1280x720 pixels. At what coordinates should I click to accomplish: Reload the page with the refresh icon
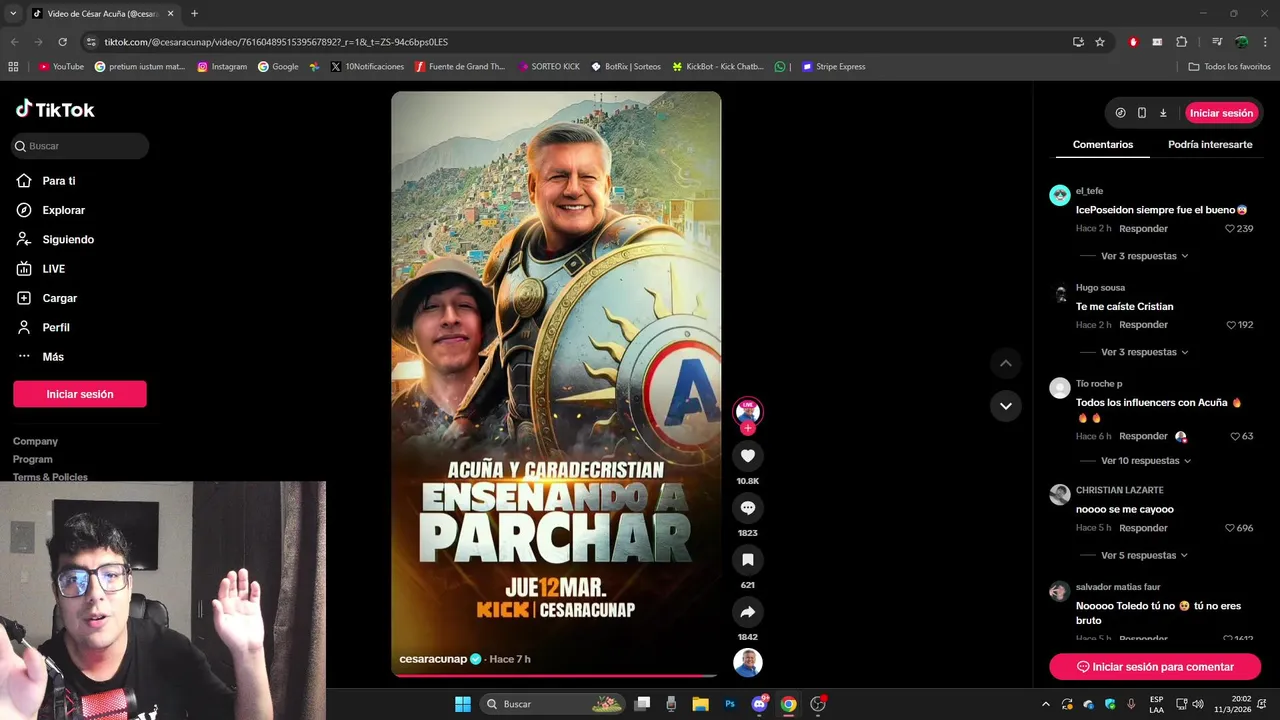point(62,42)
